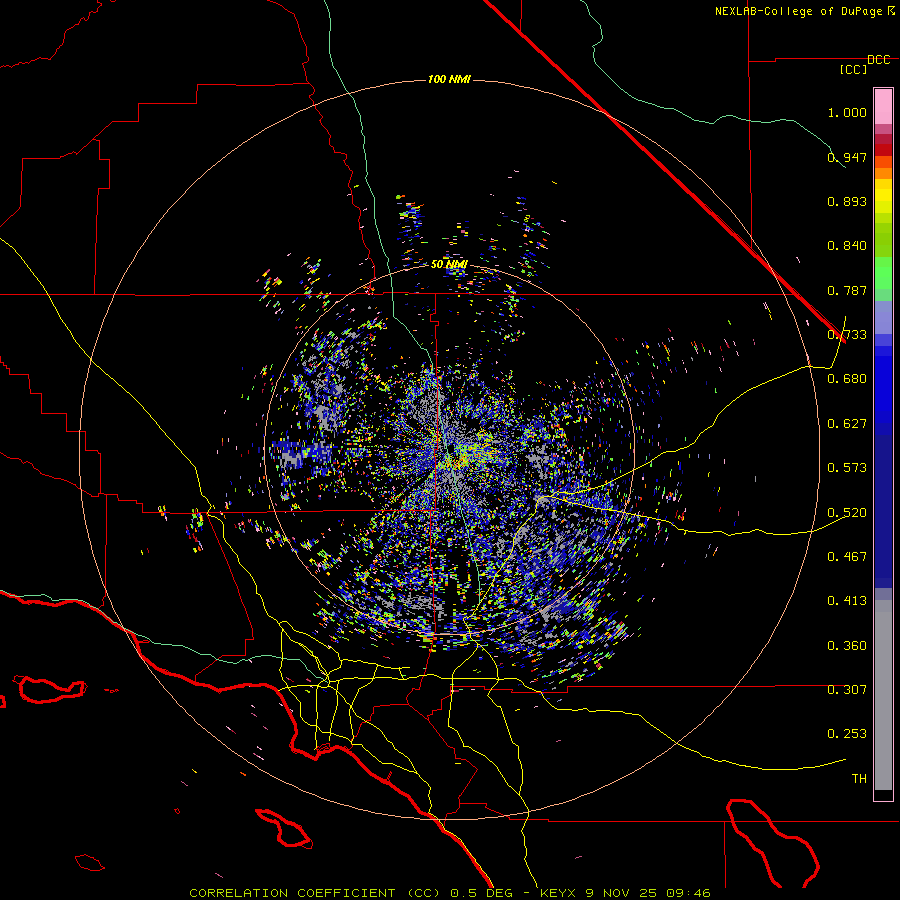
Task: Pick the red color band above 0.947
Action: pos(883,150)
